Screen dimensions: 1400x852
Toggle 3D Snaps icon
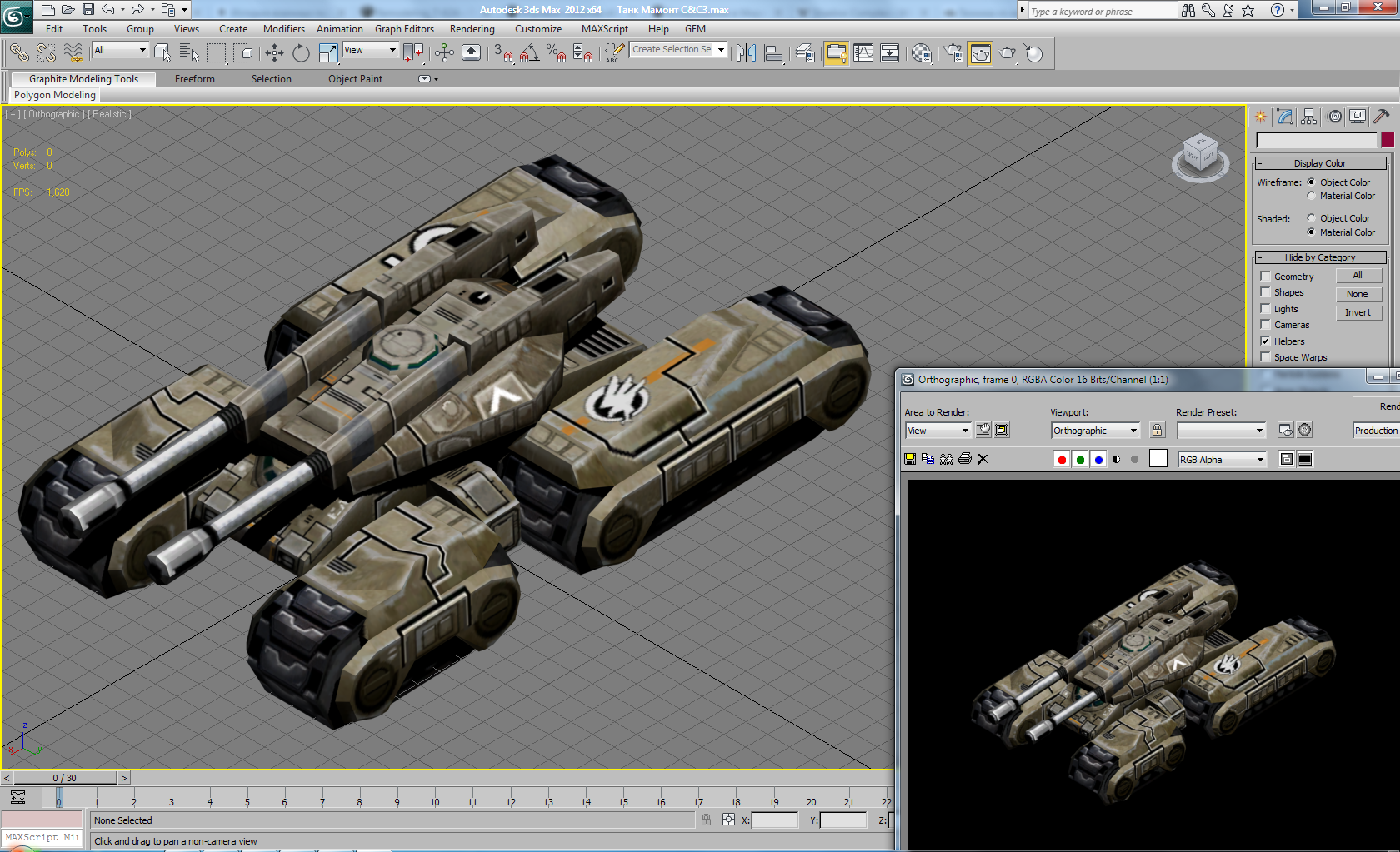(503, 53)
